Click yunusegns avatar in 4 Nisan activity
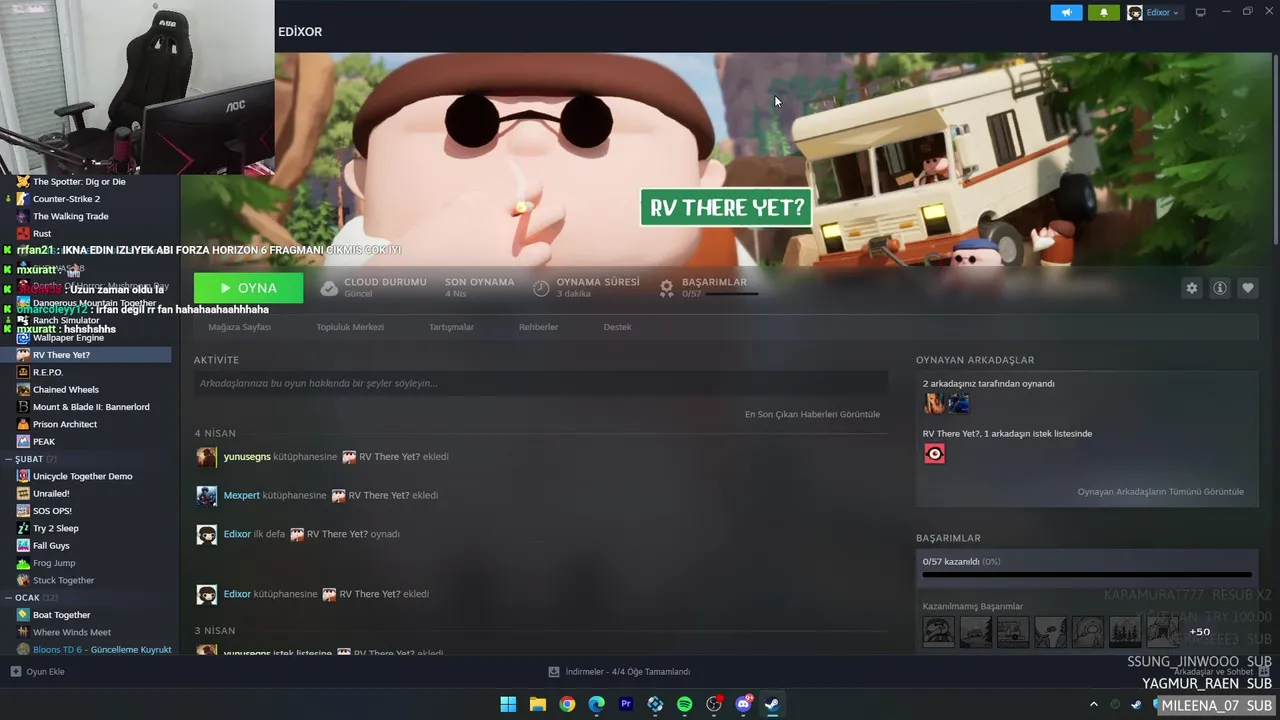Screen dimensions: 1280x720 coord(207,457)
